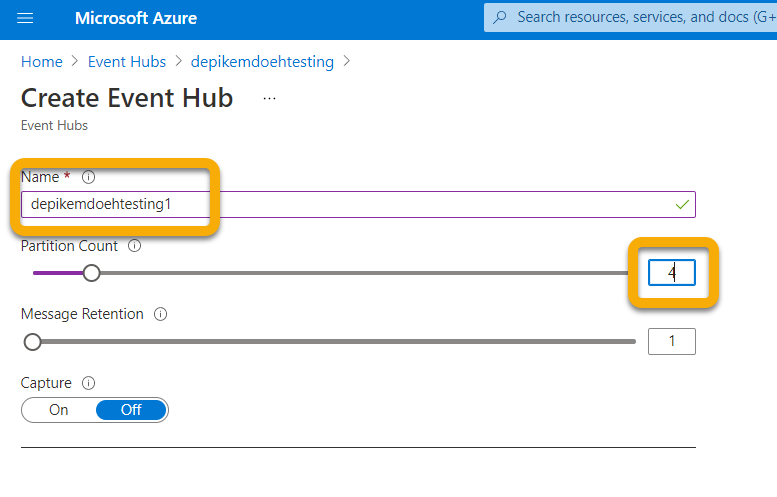Click the Capture info icon
The image size is (777, 497).
click(88, 383)
